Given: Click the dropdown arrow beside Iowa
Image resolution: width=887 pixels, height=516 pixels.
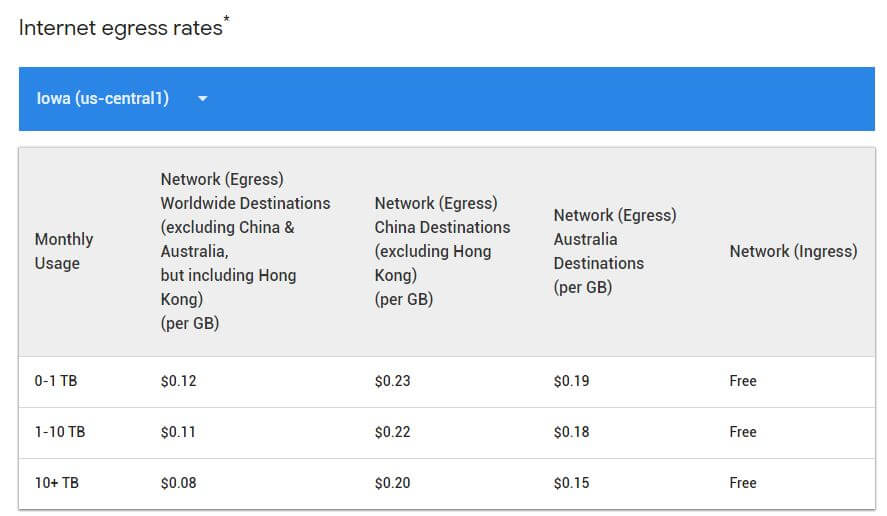Looking at the screenshot, I should [202, 99].
